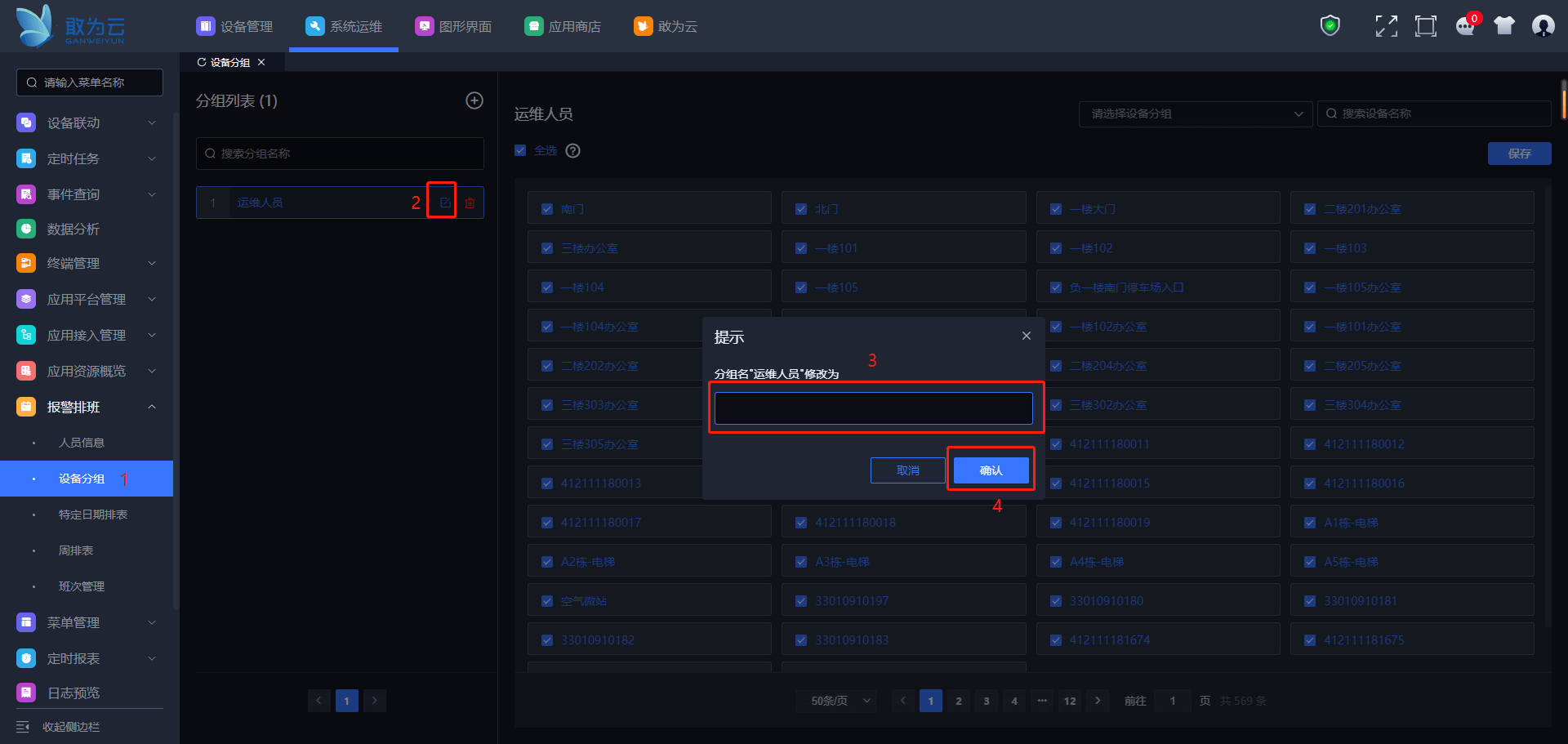Uncheck the 一楼大门 device checkbox
The height and width of the screenshot is (744, 1568).
[1056, 209]
